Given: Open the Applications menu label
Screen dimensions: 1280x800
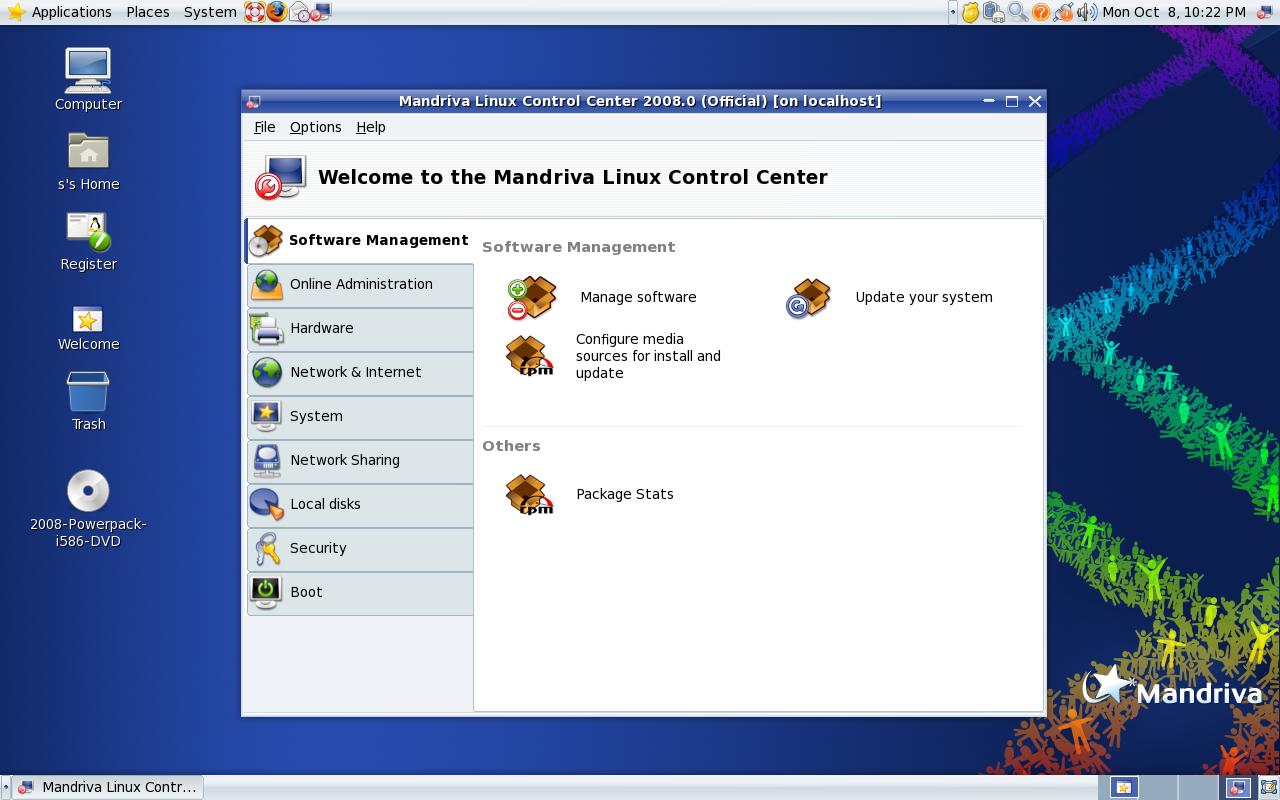Looking at the screenshot, I should pos(71,12).
